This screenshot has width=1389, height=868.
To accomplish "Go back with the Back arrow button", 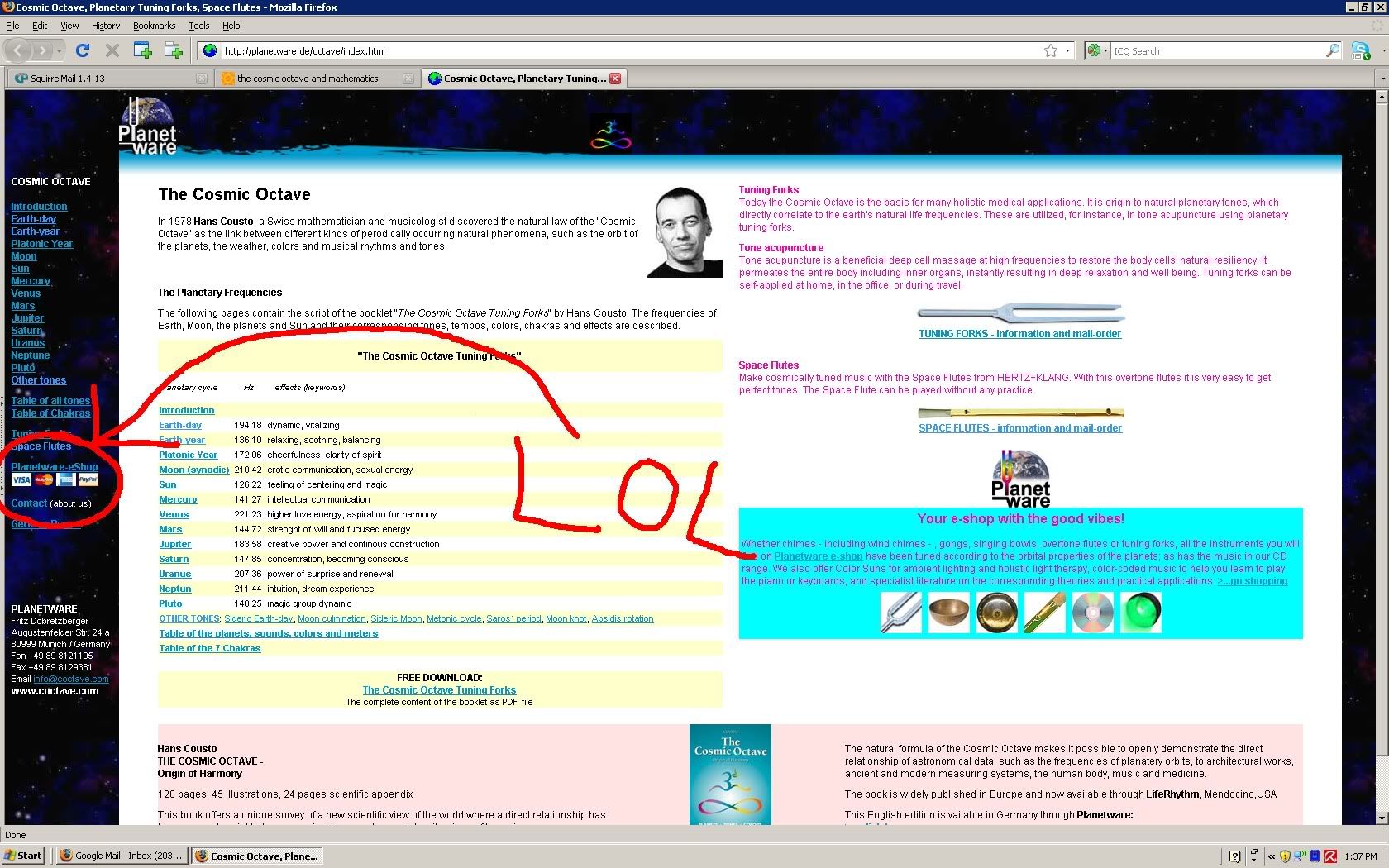I will (18, 50).
